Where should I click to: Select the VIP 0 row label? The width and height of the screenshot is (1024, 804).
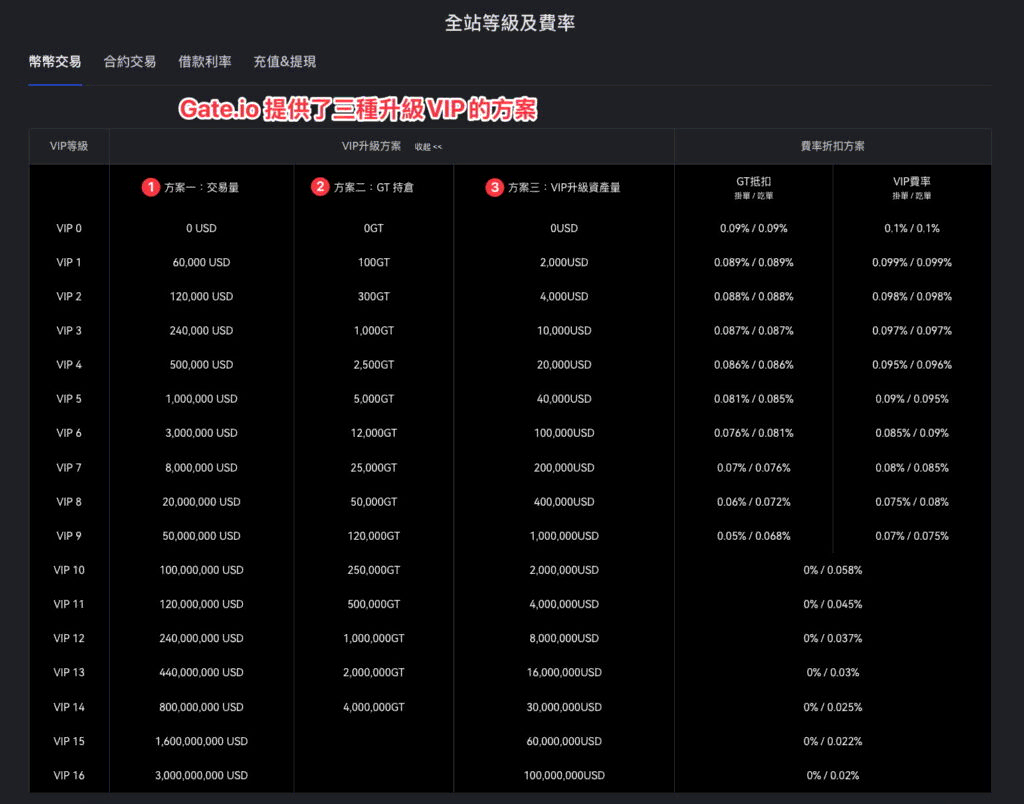[69, 228]
